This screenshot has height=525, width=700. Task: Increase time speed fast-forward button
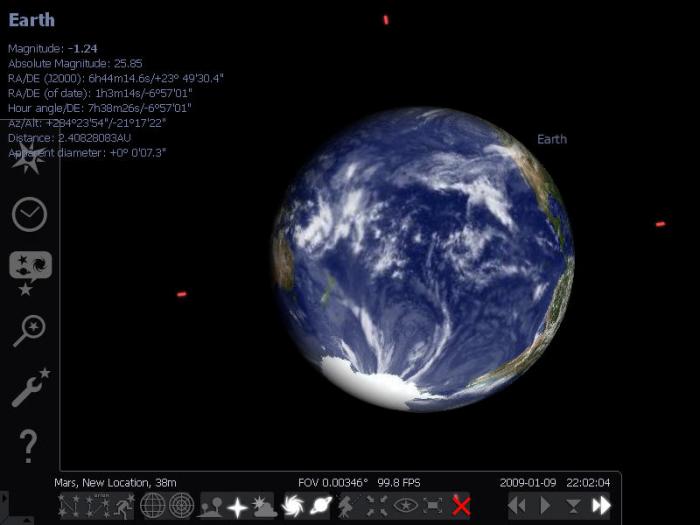click(x=601, y=506)
